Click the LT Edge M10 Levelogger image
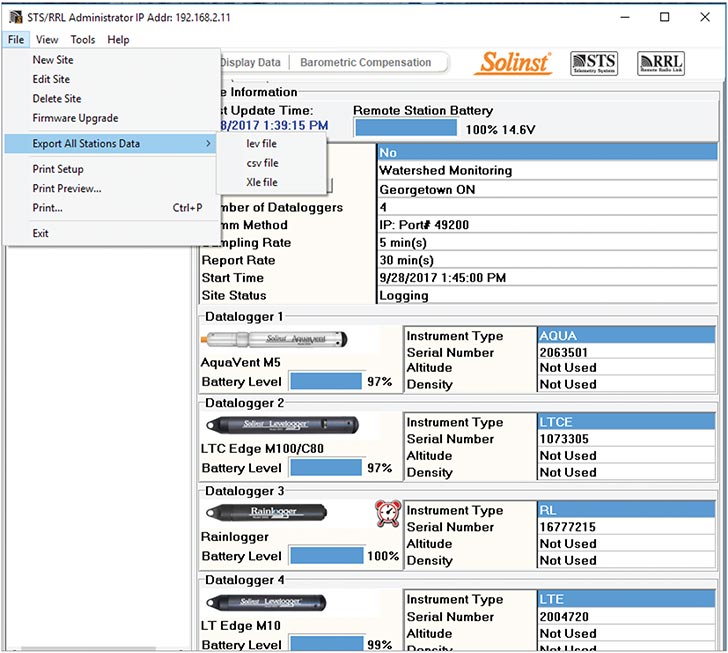This screenshot has width=728, height=653. coord(266,602)
